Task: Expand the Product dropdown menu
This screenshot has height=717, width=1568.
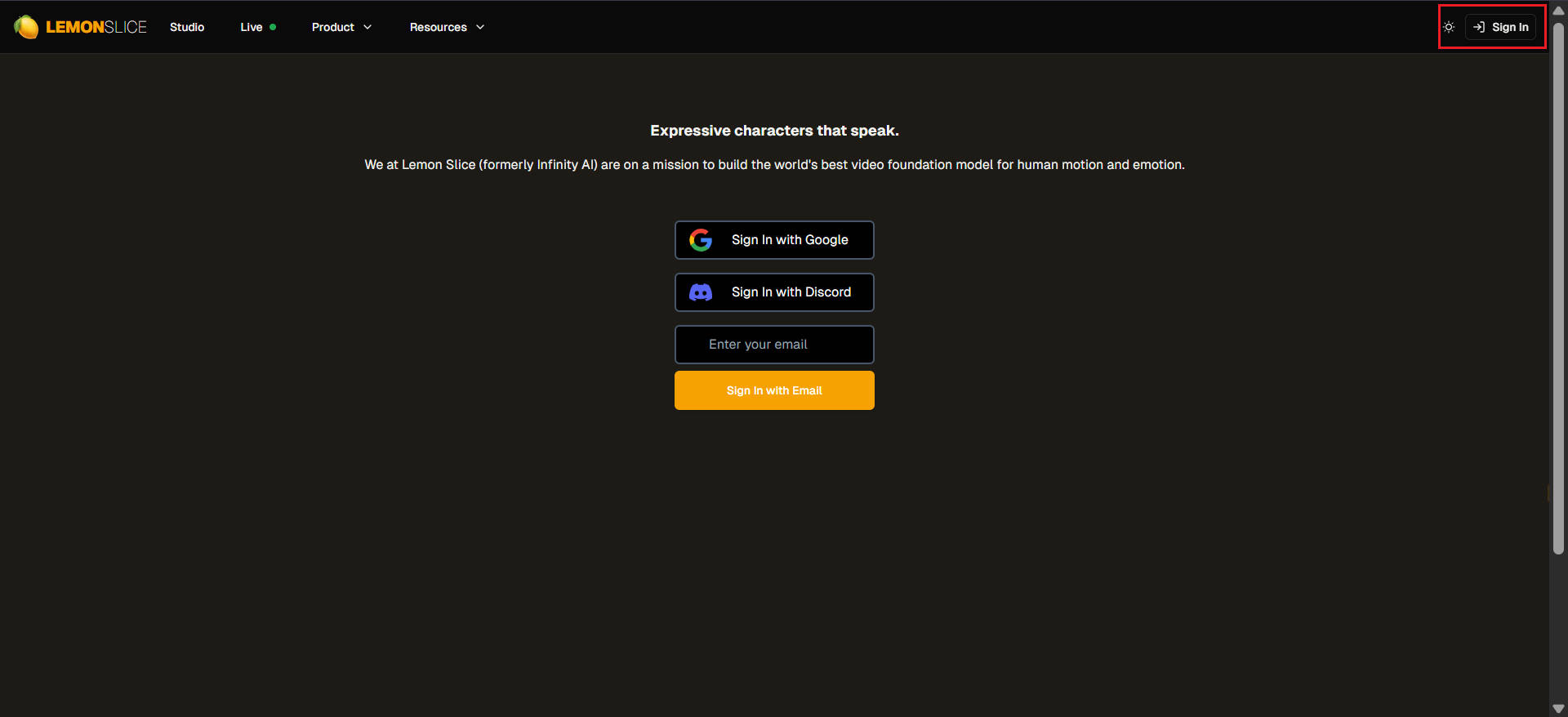Action: 333,27
